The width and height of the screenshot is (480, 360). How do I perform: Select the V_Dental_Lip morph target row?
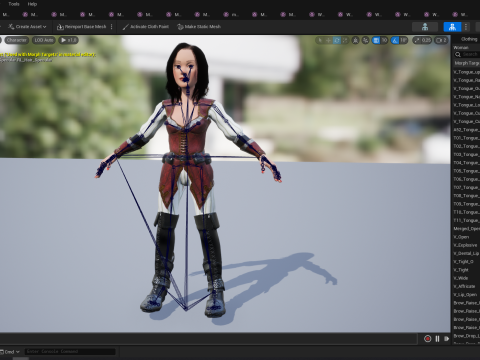click(466, 253)
